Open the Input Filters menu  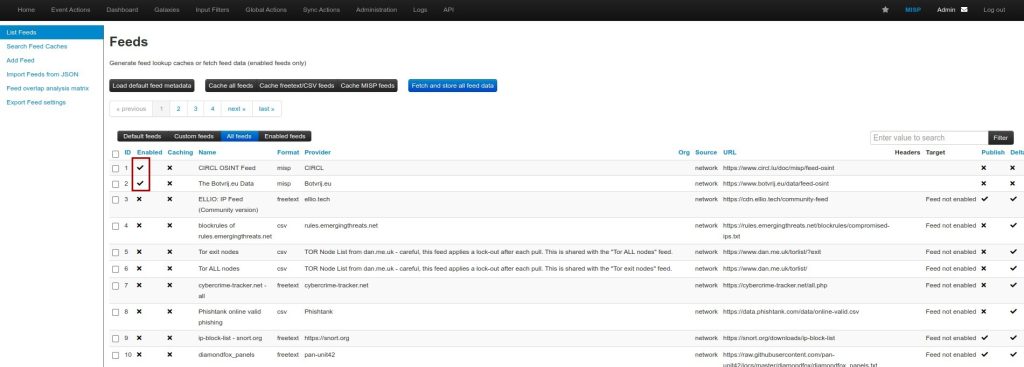[212, 10]
